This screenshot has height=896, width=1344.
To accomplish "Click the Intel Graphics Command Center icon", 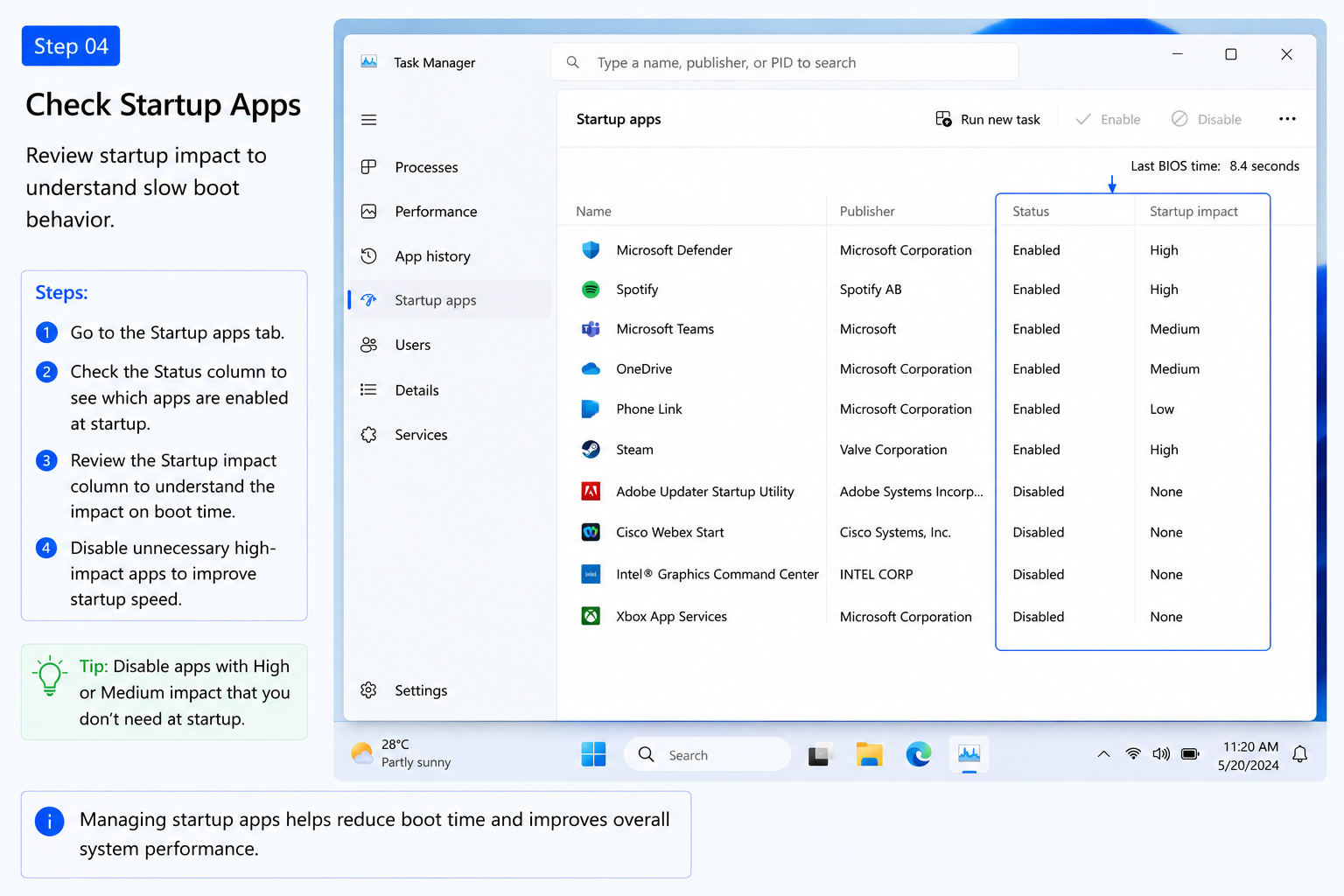I will (x=591, y=574).
